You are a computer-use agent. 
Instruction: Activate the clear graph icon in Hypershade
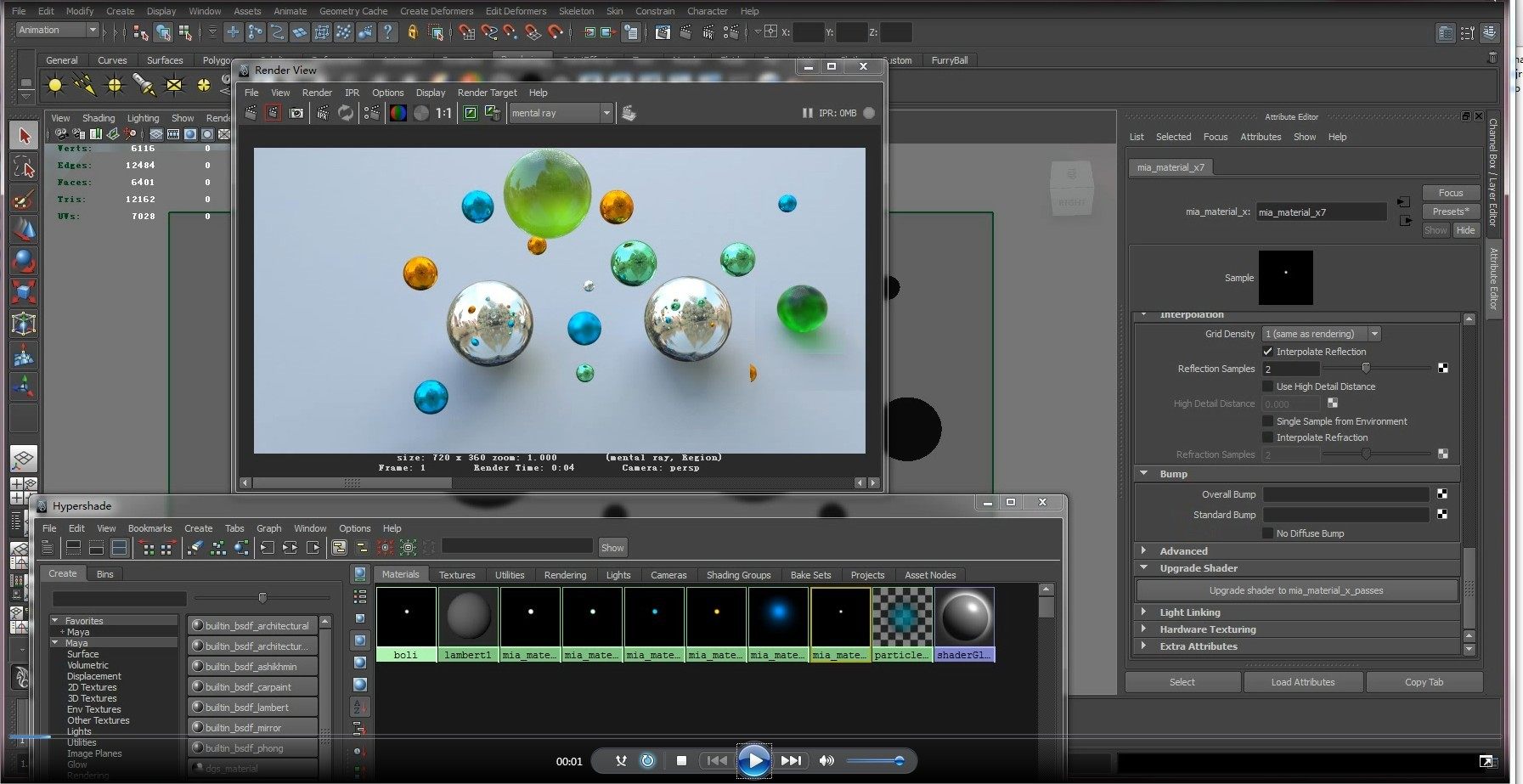[195, 548]
